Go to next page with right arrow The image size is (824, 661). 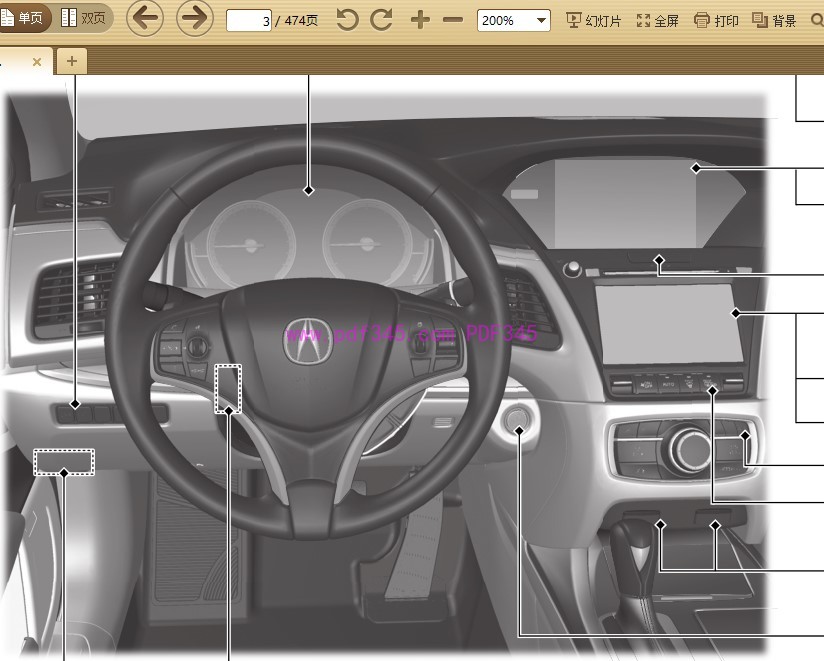194,18
